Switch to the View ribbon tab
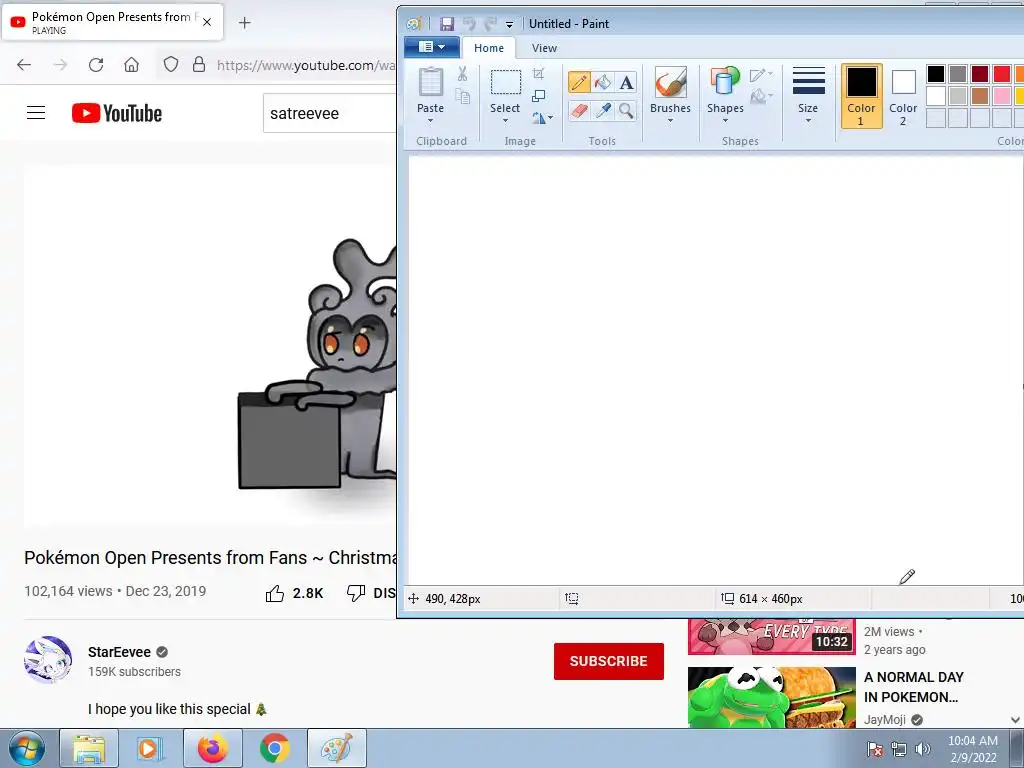The height and width of the screenshot is (768, 1024). point(544,48)
